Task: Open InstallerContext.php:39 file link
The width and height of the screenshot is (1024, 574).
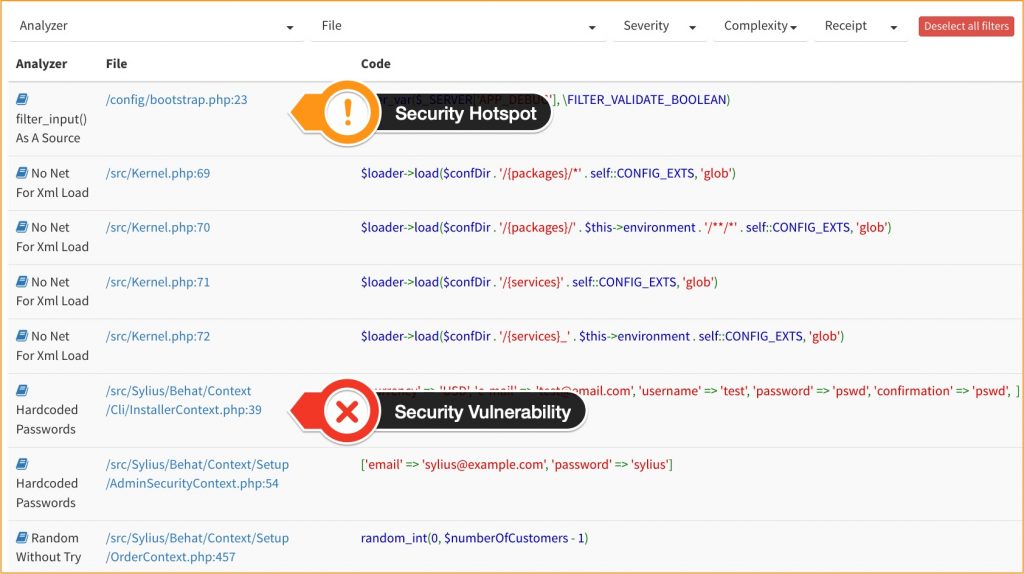Action: pyautogui.click(x=184, y=400)
